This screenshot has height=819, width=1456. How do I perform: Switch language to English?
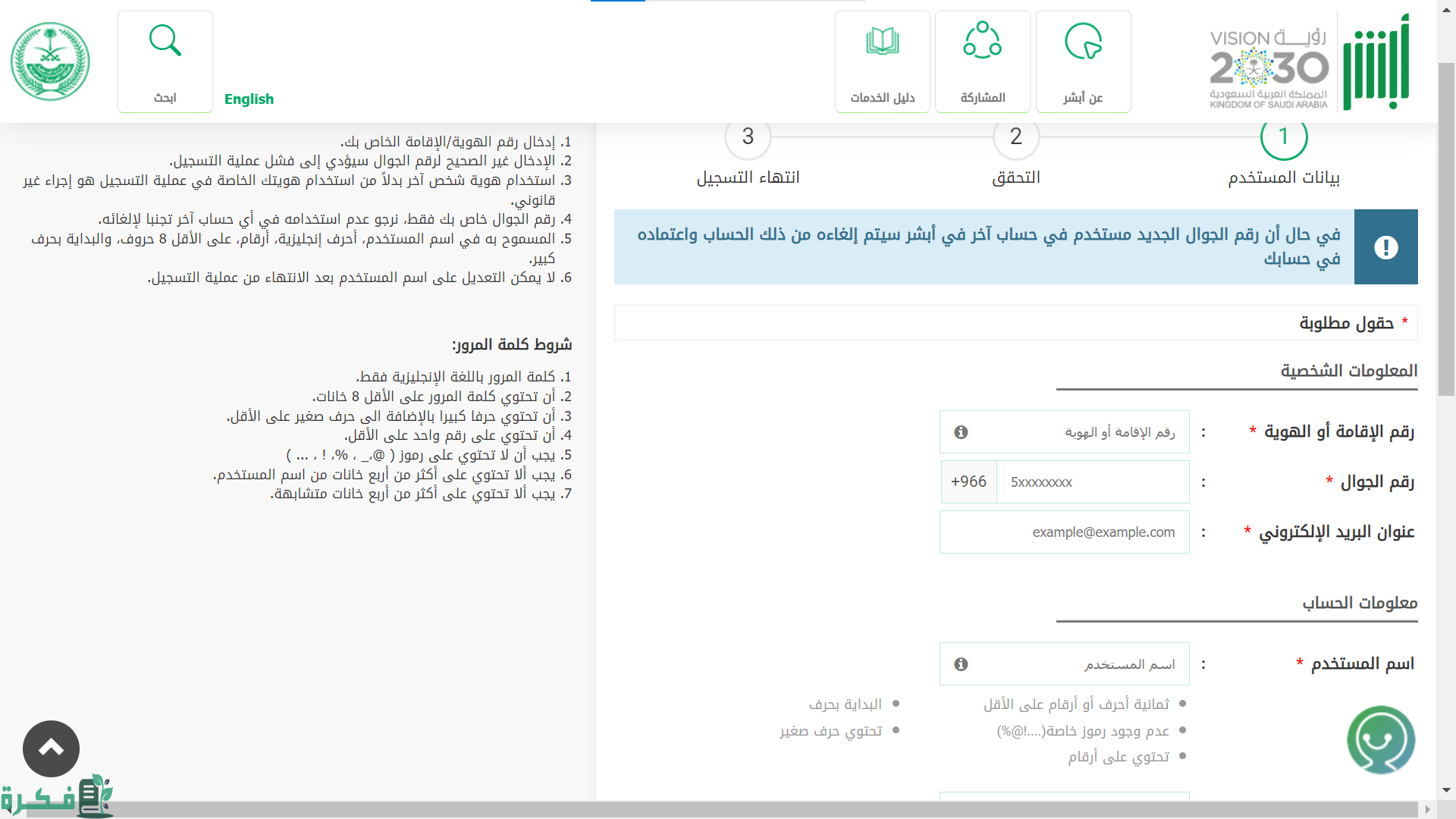[x=249, y=99]
